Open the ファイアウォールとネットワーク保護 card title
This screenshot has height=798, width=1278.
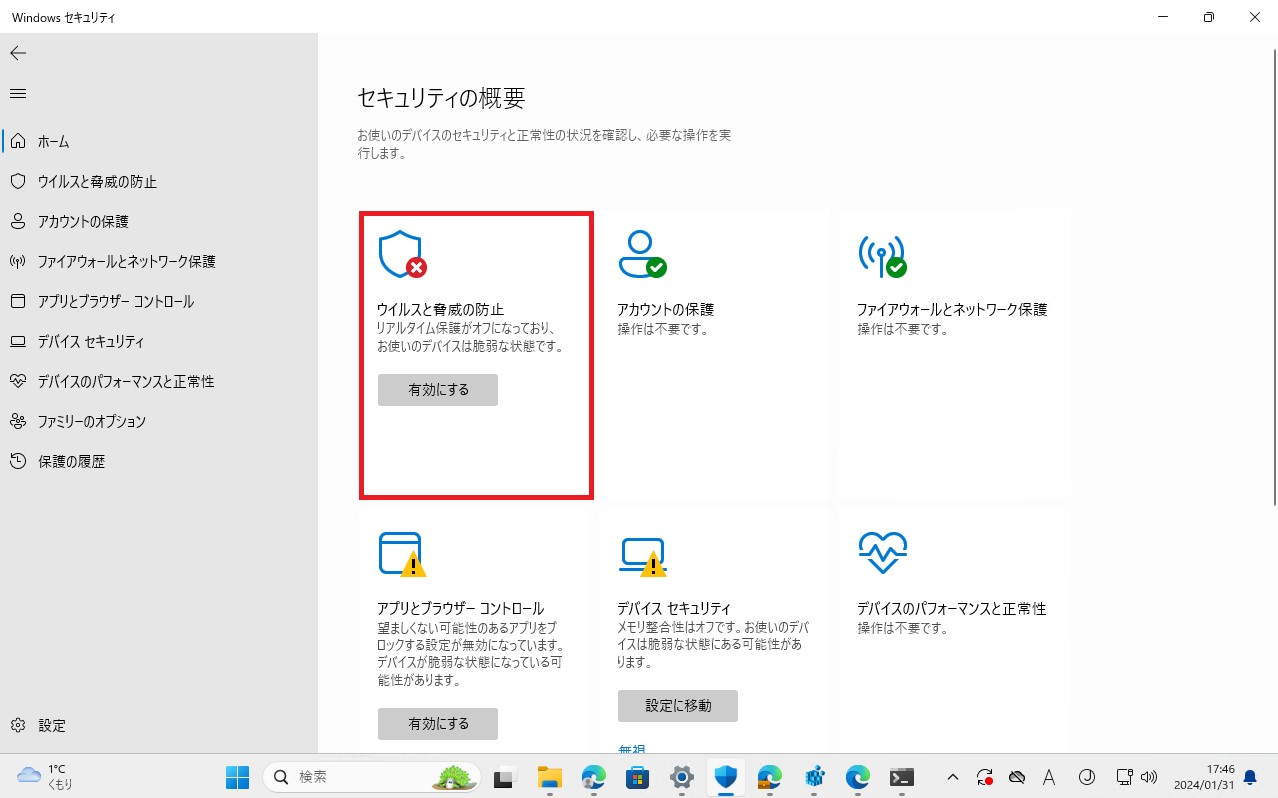952,309
